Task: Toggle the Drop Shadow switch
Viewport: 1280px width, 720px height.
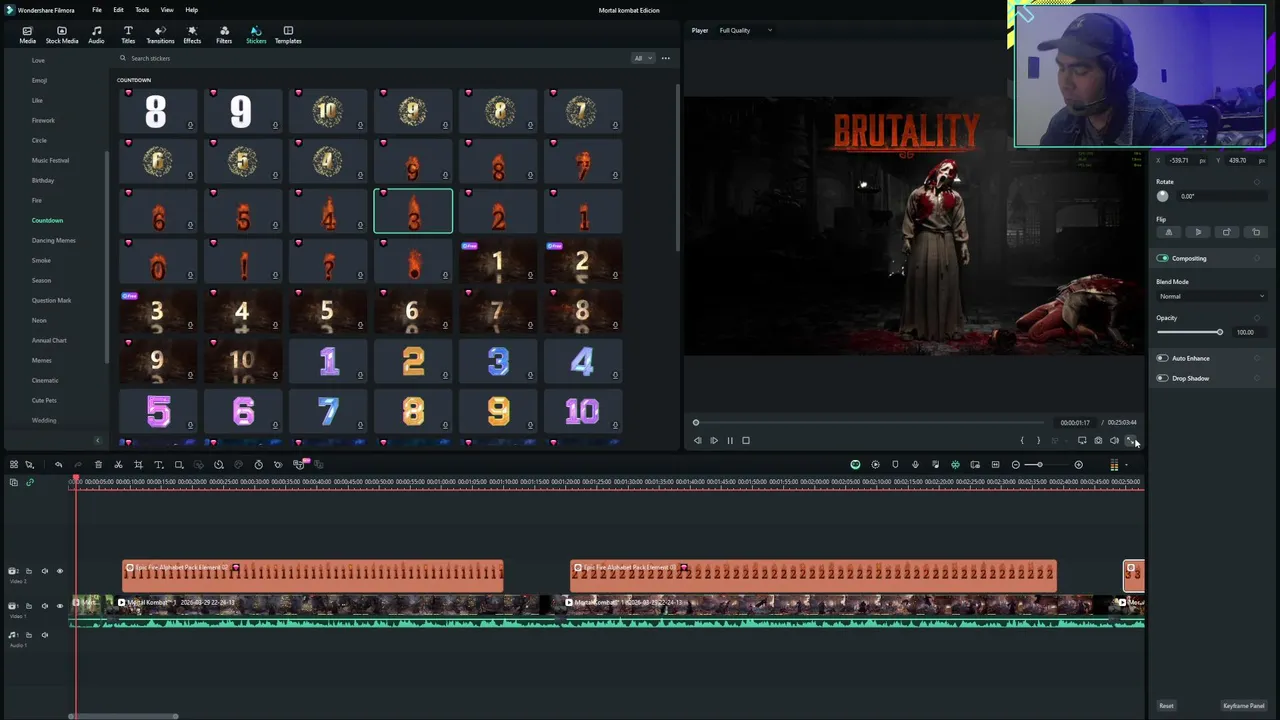Action: [1162, 378]
